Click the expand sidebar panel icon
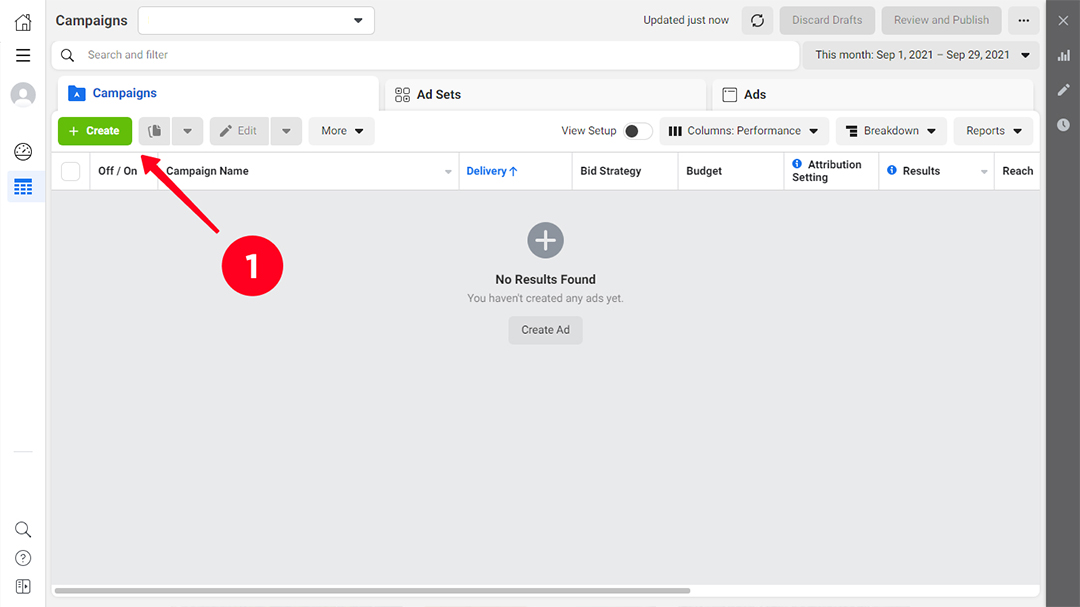Viewport: 1080px width, 607px height. click(x=23, y=586)
